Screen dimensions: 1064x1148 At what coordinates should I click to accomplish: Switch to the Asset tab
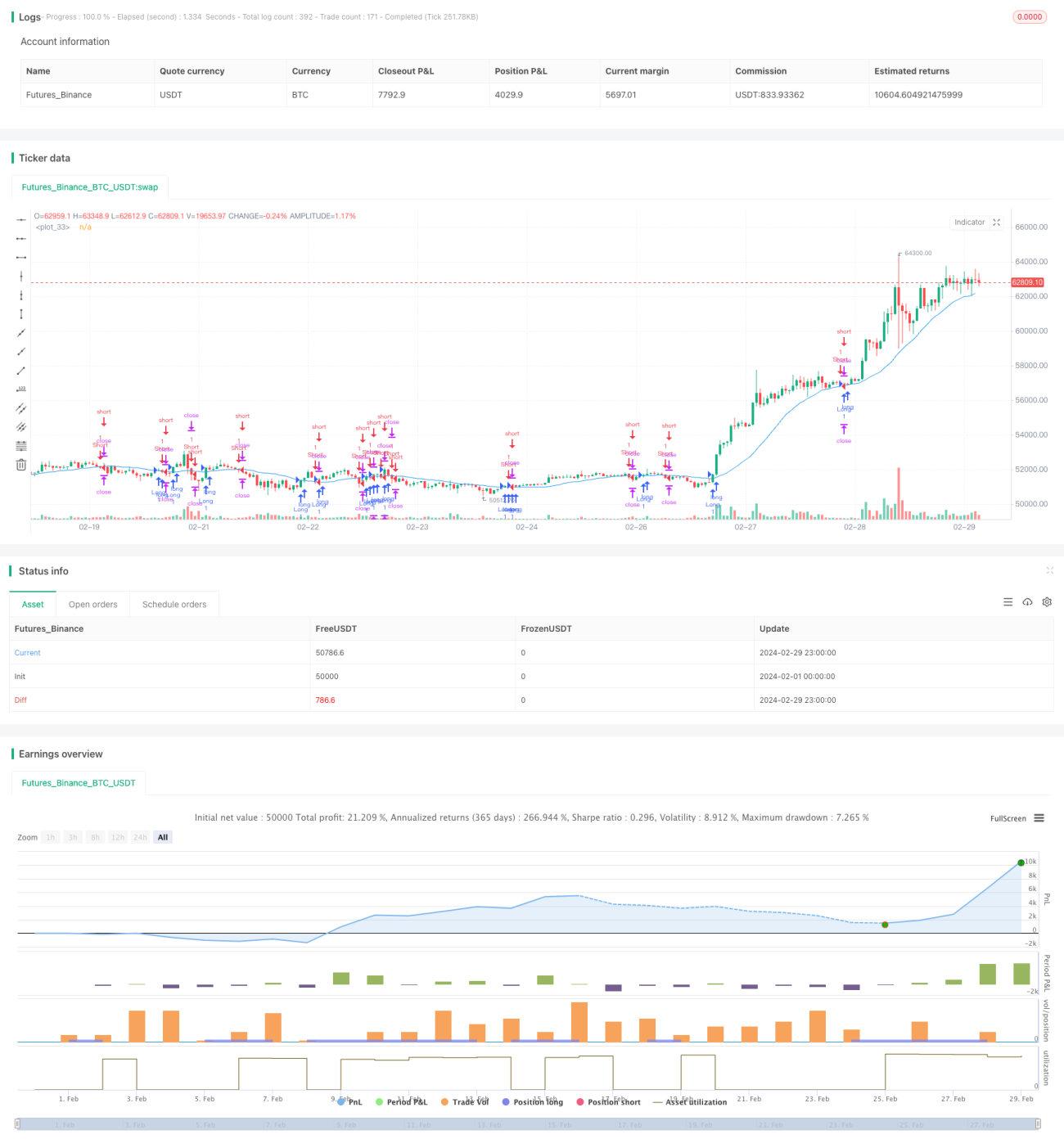(x=33, y=605)
